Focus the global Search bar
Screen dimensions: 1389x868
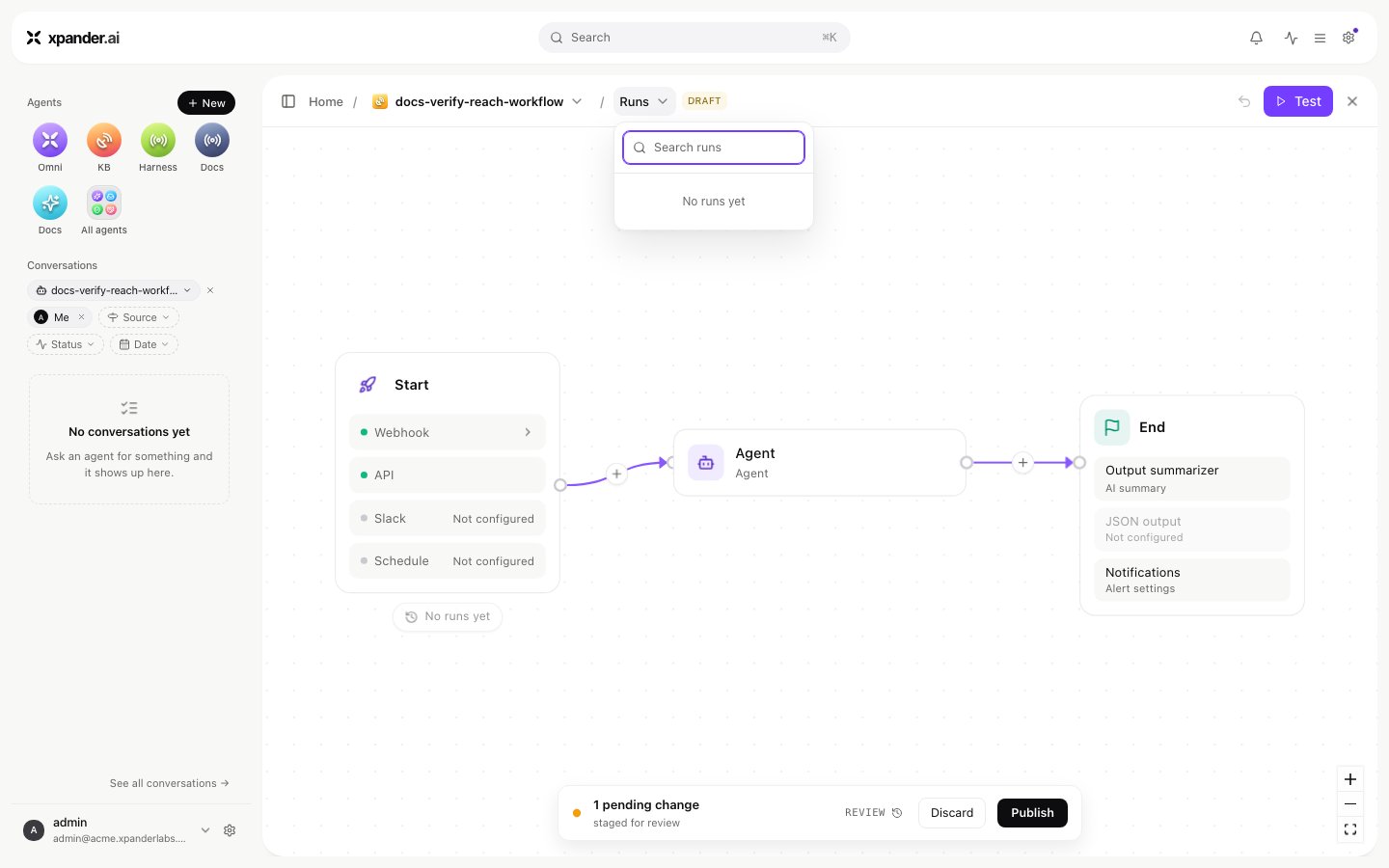694,38
